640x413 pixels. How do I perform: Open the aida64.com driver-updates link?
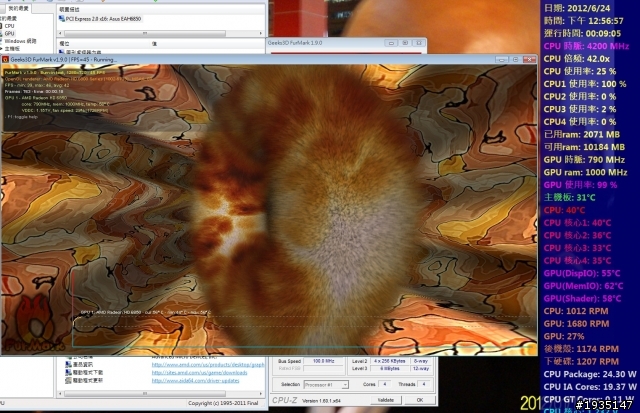[x=196, y=380]
